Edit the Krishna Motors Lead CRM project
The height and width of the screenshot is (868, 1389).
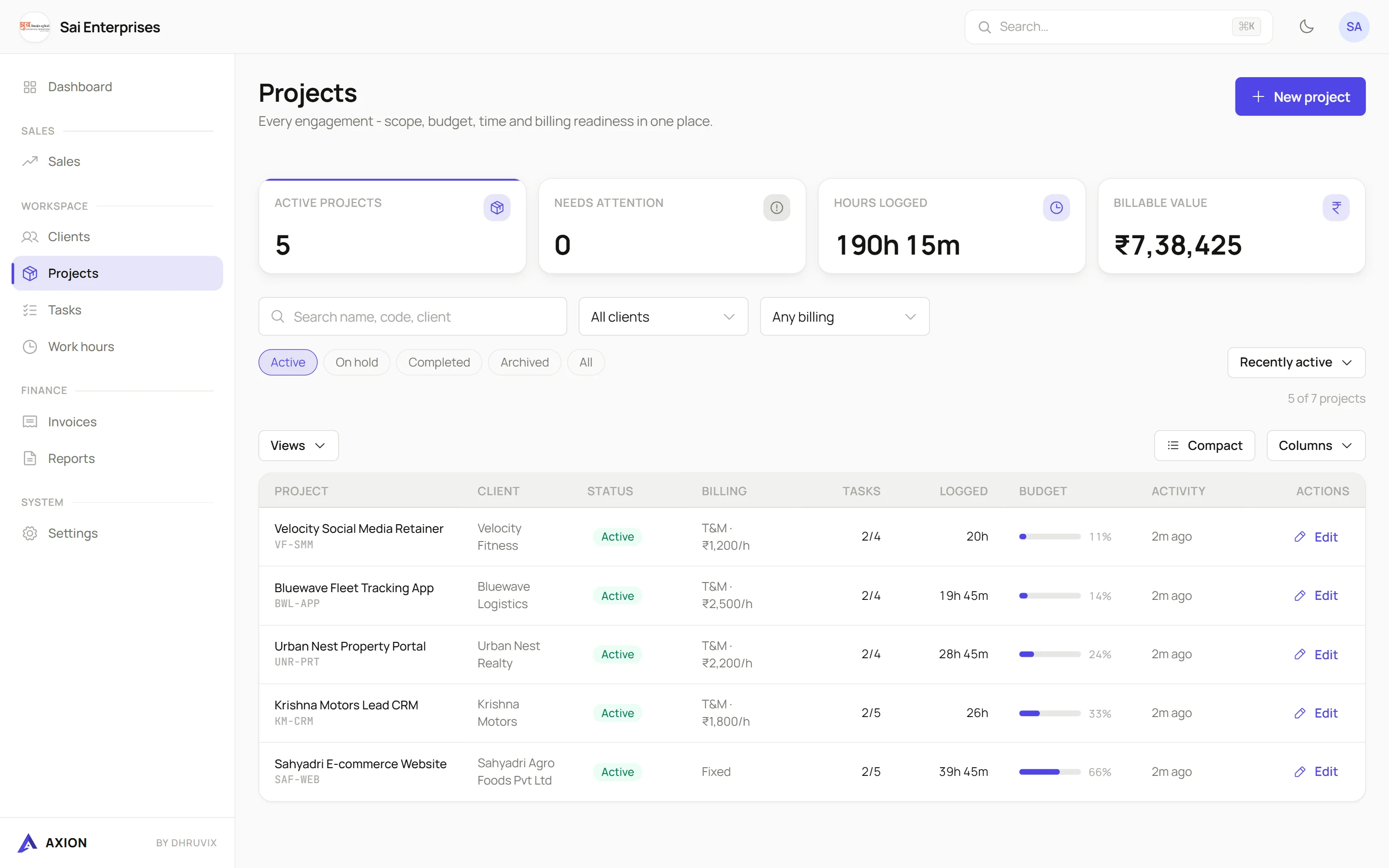pos(1316,713)
